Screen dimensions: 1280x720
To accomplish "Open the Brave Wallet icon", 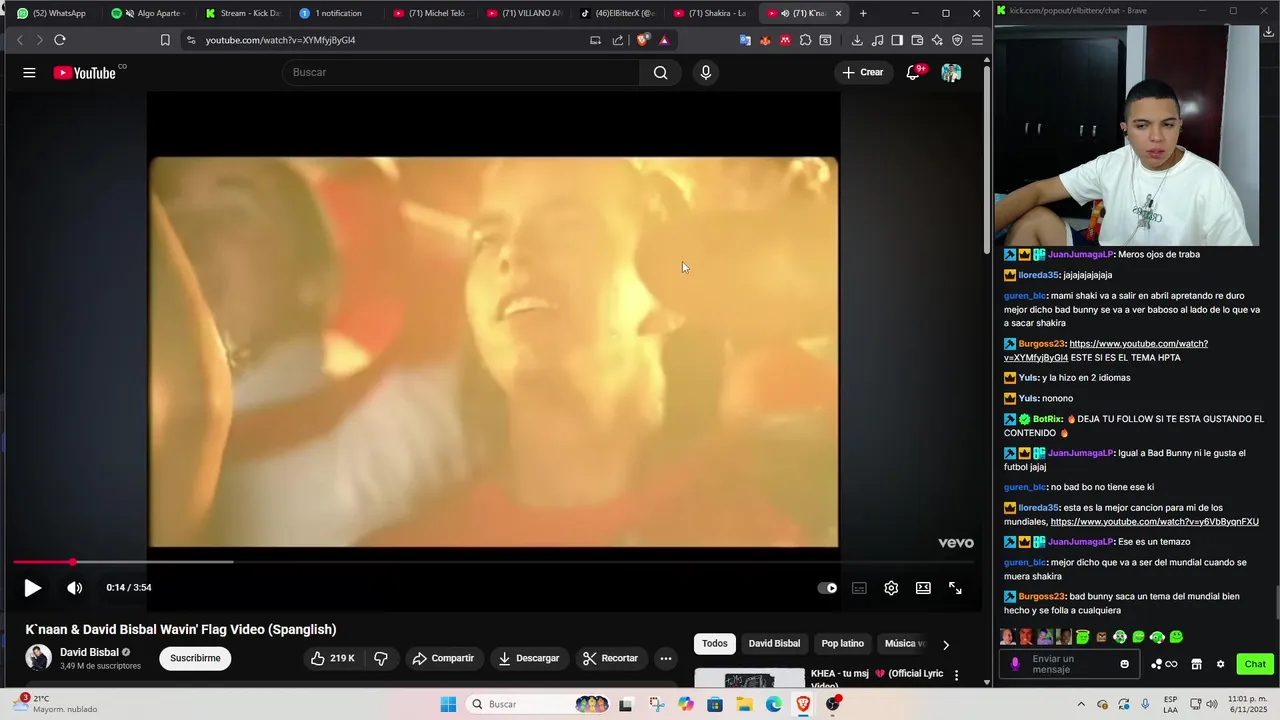I will [917, 40].
